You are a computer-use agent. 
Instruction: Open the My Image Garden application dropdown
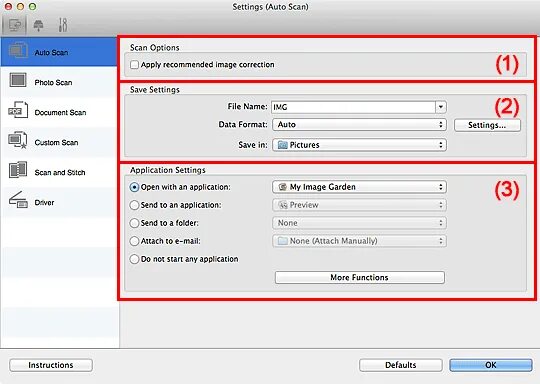coord(359,187)
